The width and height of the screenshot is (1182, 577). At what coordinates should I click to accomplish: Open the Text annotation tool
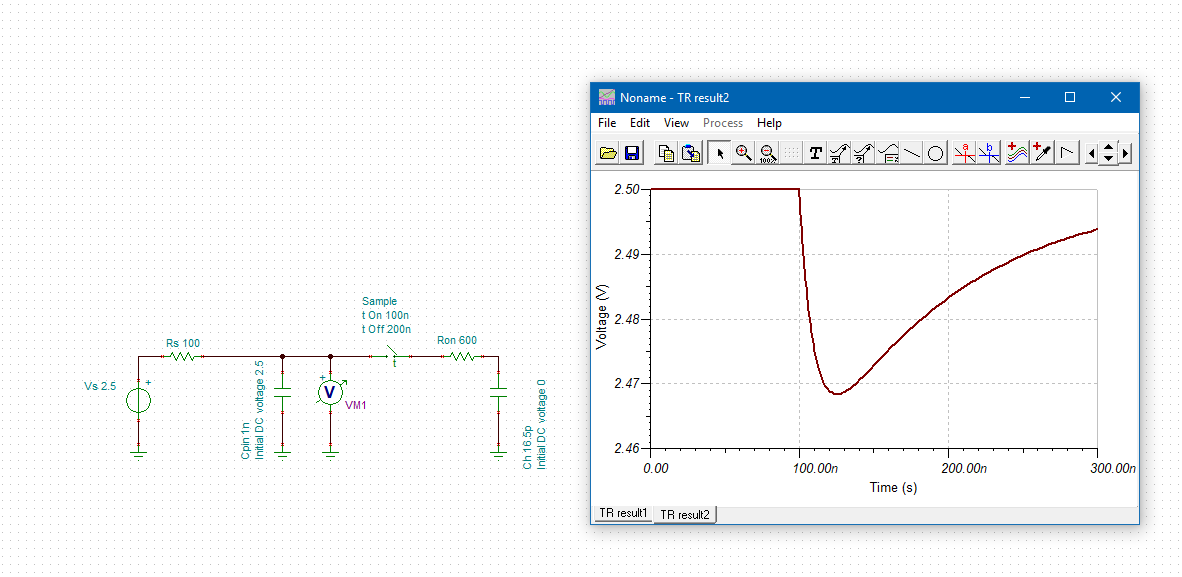[815, 152]
